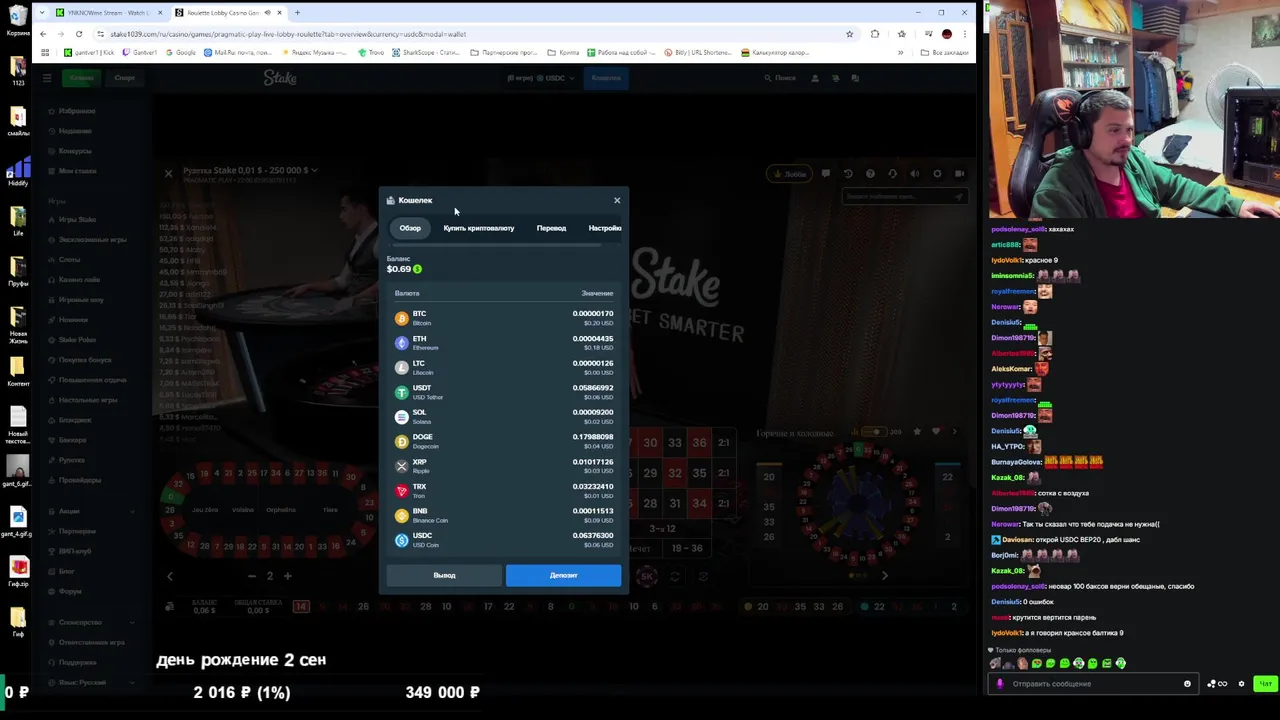Image resolution: width=1280 pixels, height=720 pixels.
Task: Select the DOGE Dogecoin coin icon
Action: (402, 441)
